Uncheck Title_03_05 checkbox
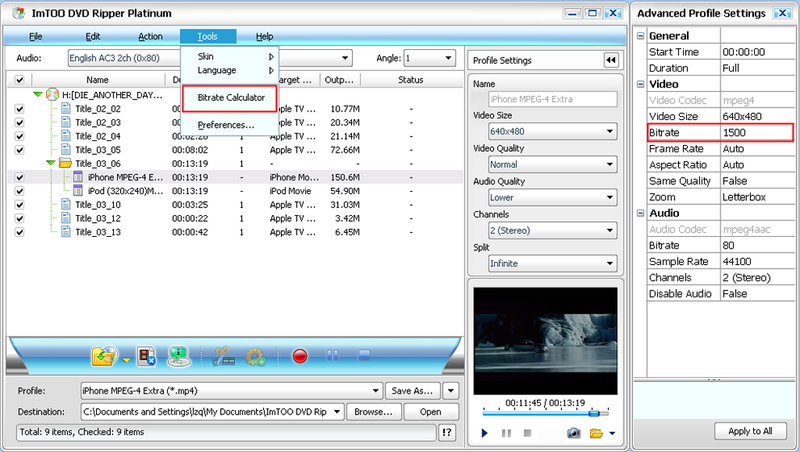Screen dimensions: 800x452 [19, 150]
